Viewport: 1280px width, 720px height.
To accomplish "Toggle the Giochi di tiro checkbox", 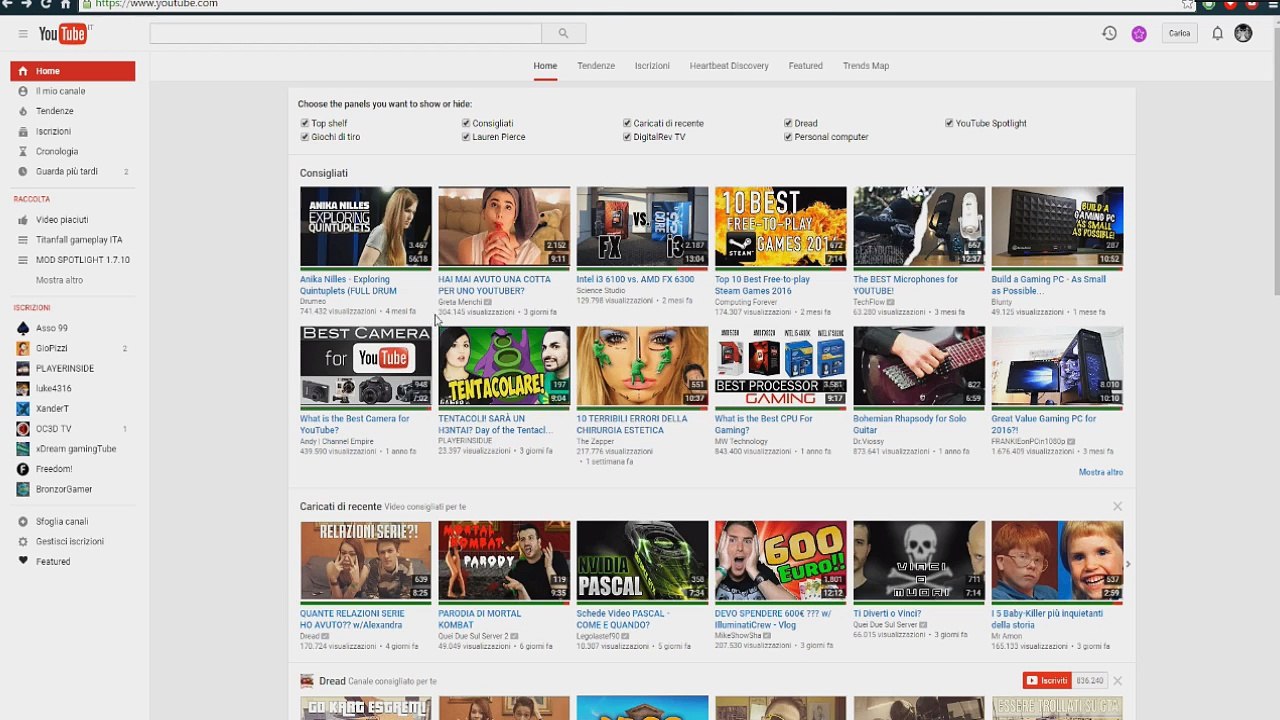I will pos(305,137).
